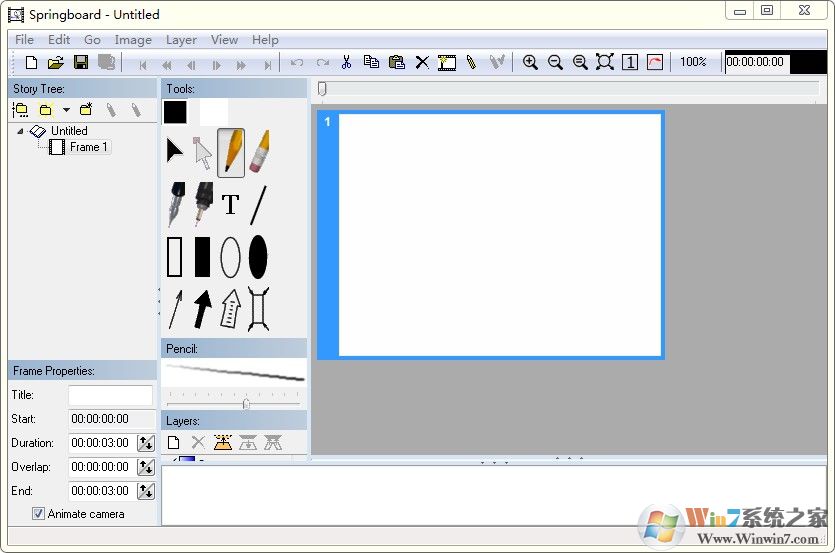Choose the filled ellipse shape tool

(258, 257)
